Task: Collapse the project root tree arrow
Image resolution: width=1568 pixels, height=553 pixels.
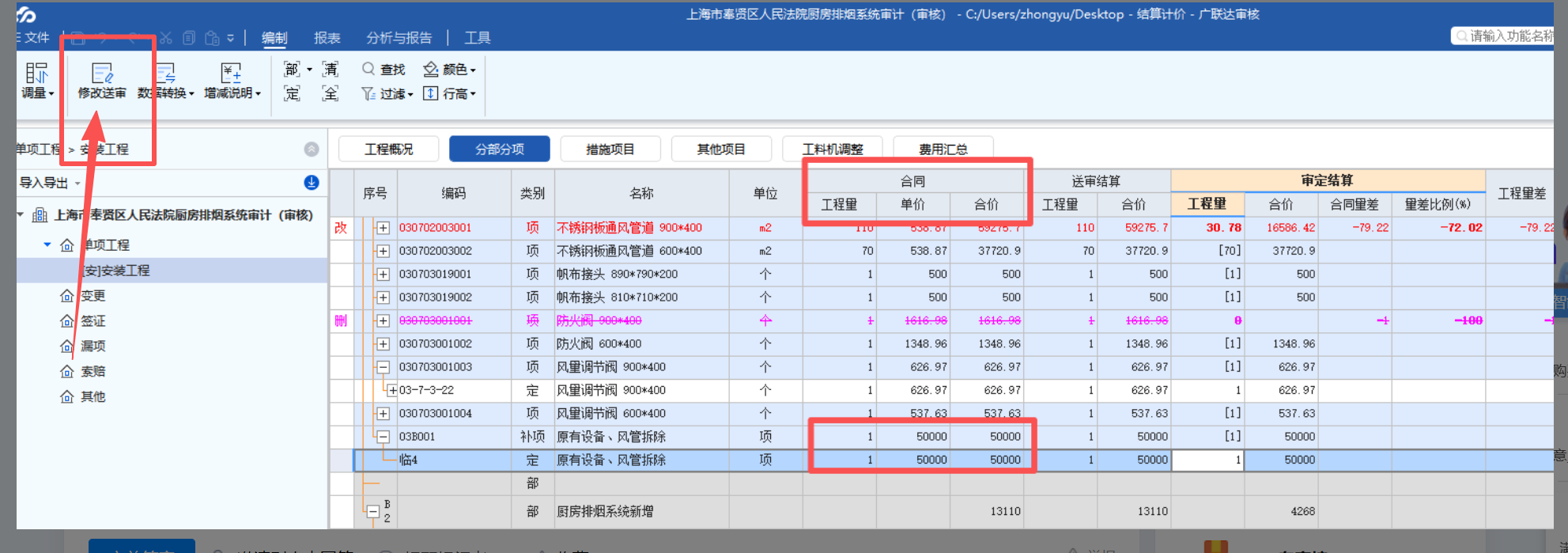Action: [x=21, y=214]
